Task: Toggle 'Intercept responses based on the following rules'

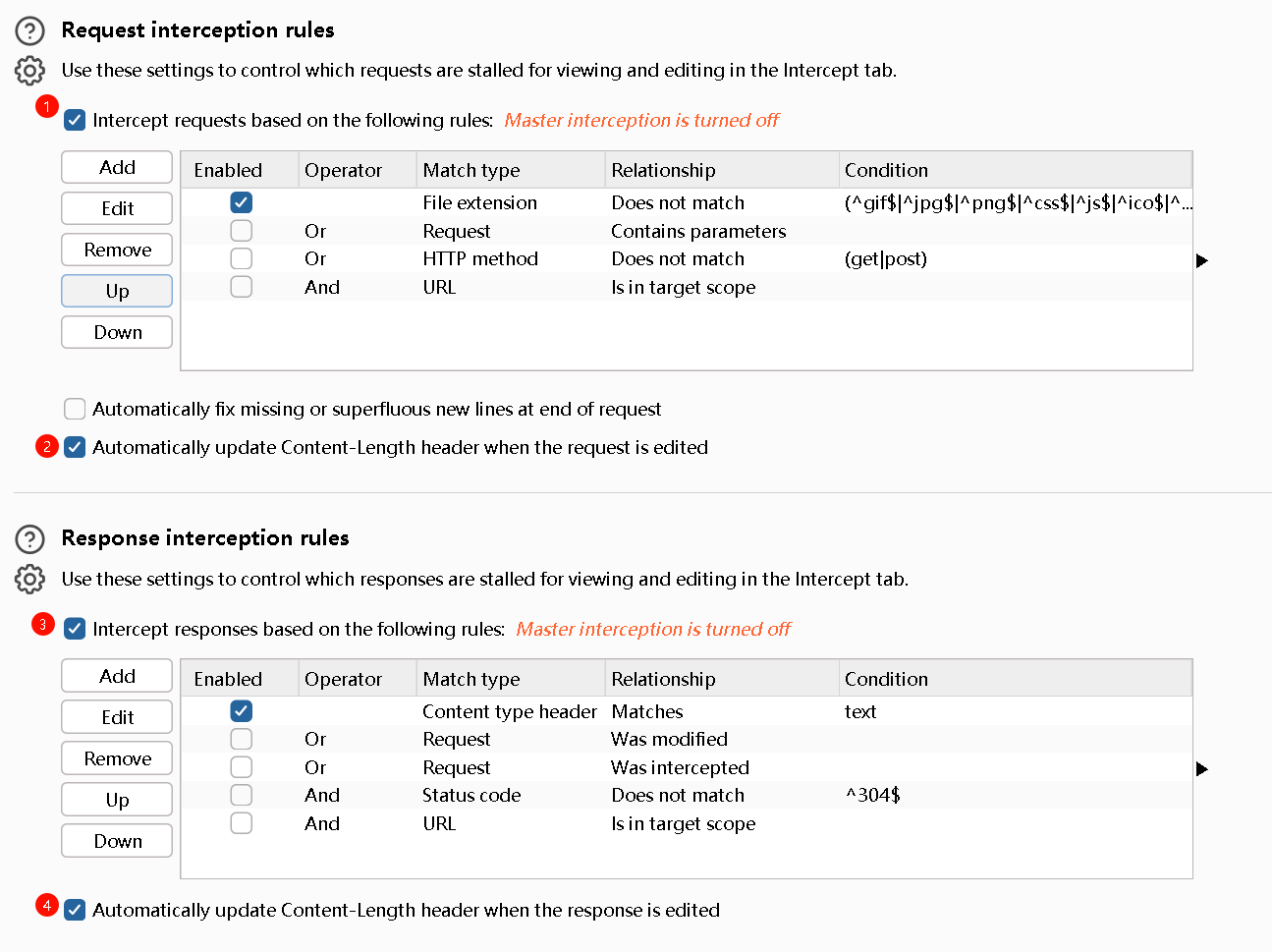Action: (x=75, y=629)
